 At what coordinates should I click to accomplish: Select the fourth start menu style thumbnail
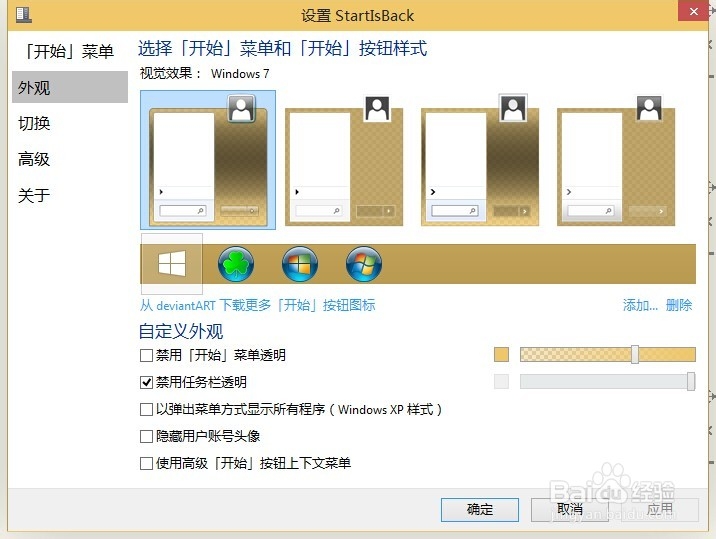616,160
